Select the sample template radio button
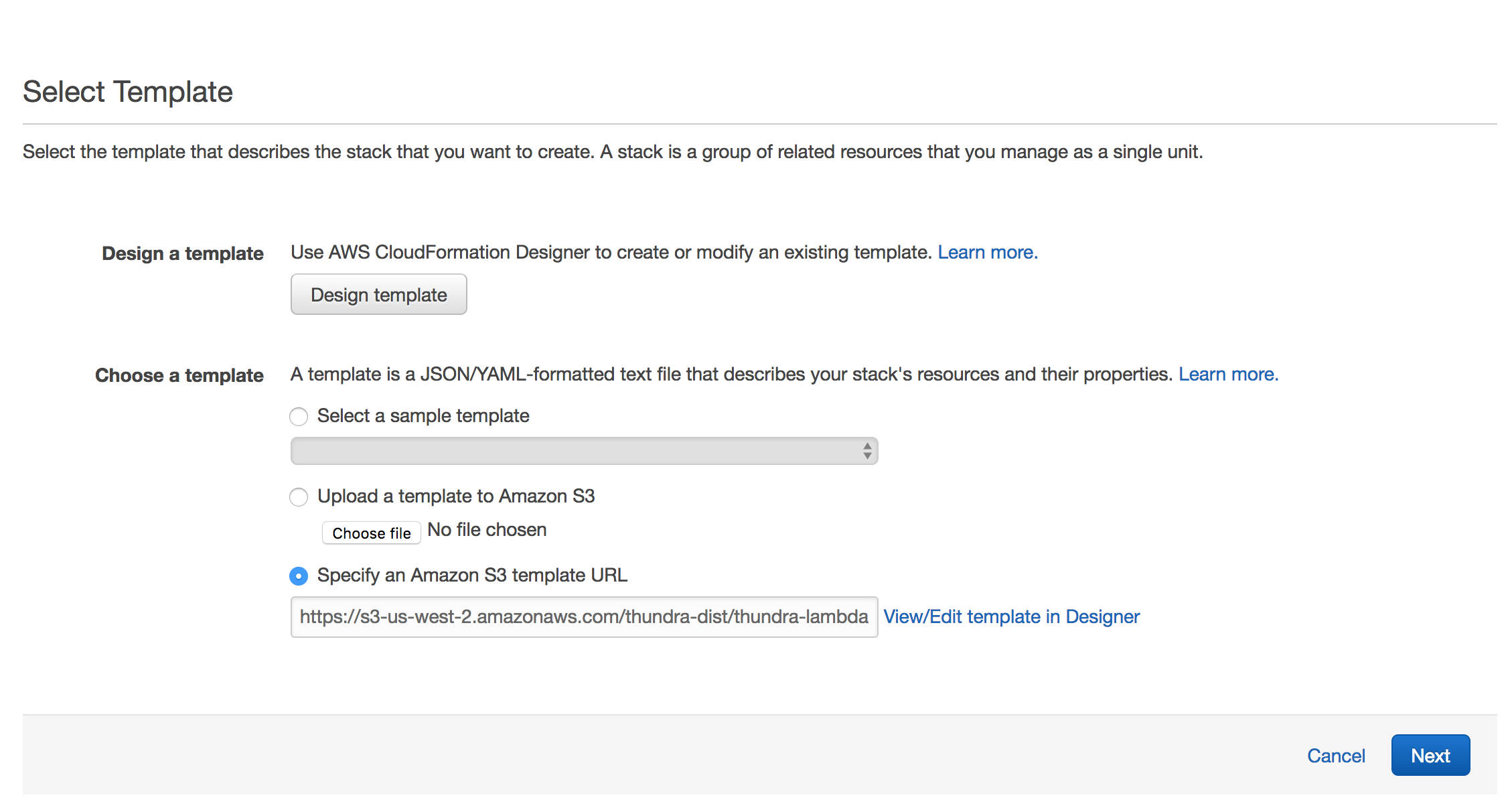 point(299,416)
